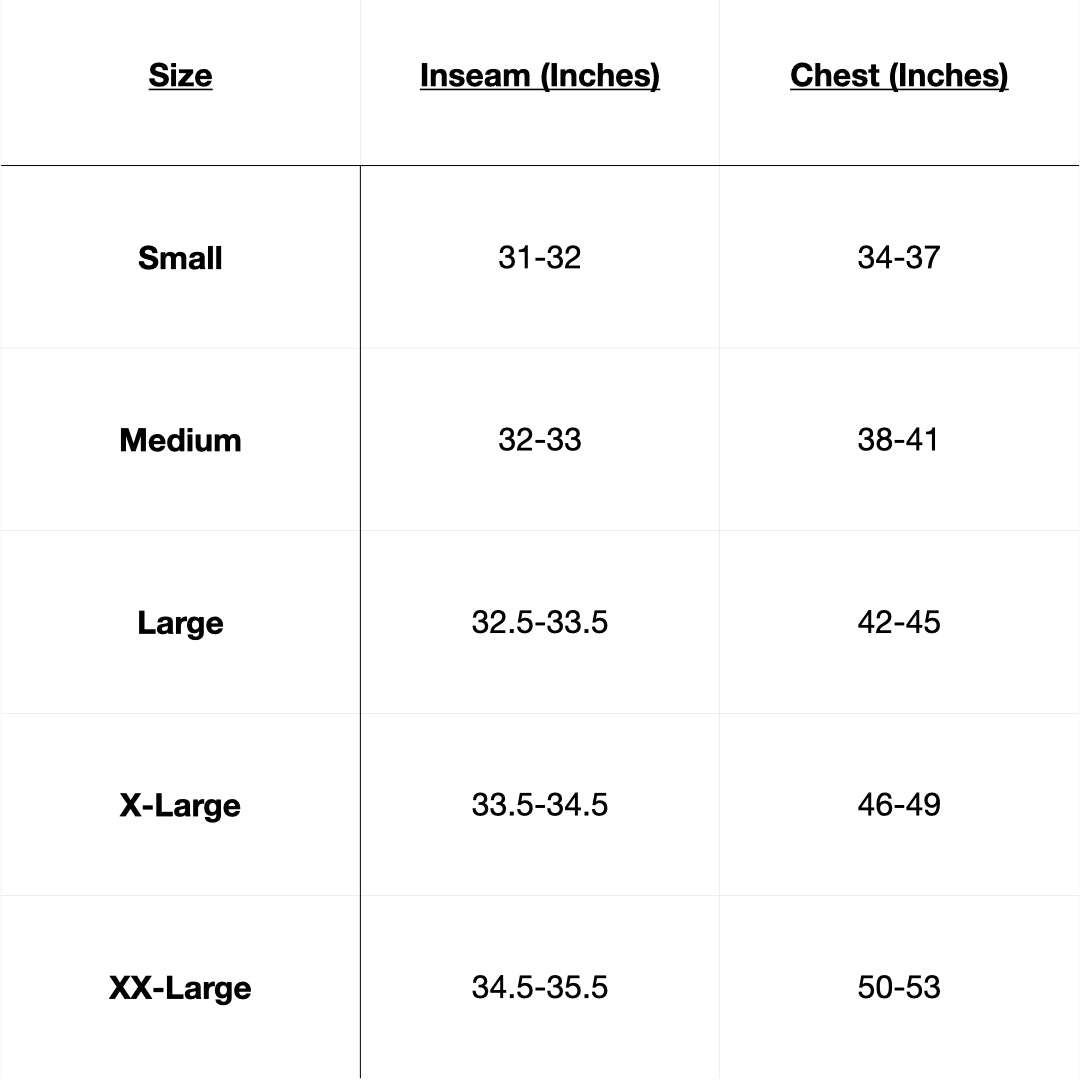Viewport: 1080px width, 1080px height.
Task: Click the 34-37 chest cell
Action: click(x=899, y=258)
